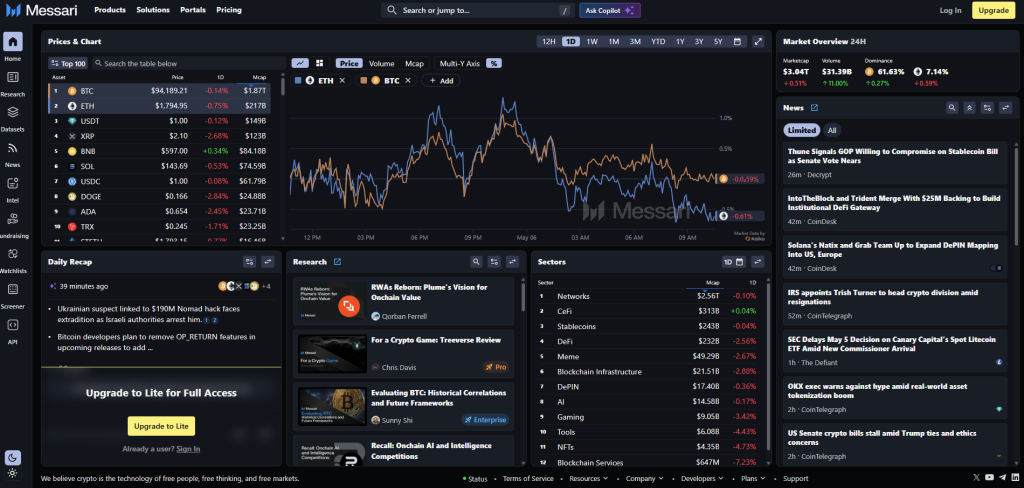Click the Upgrade button in header
Screen dimensions: 1024x488
(x=993, y=10)
